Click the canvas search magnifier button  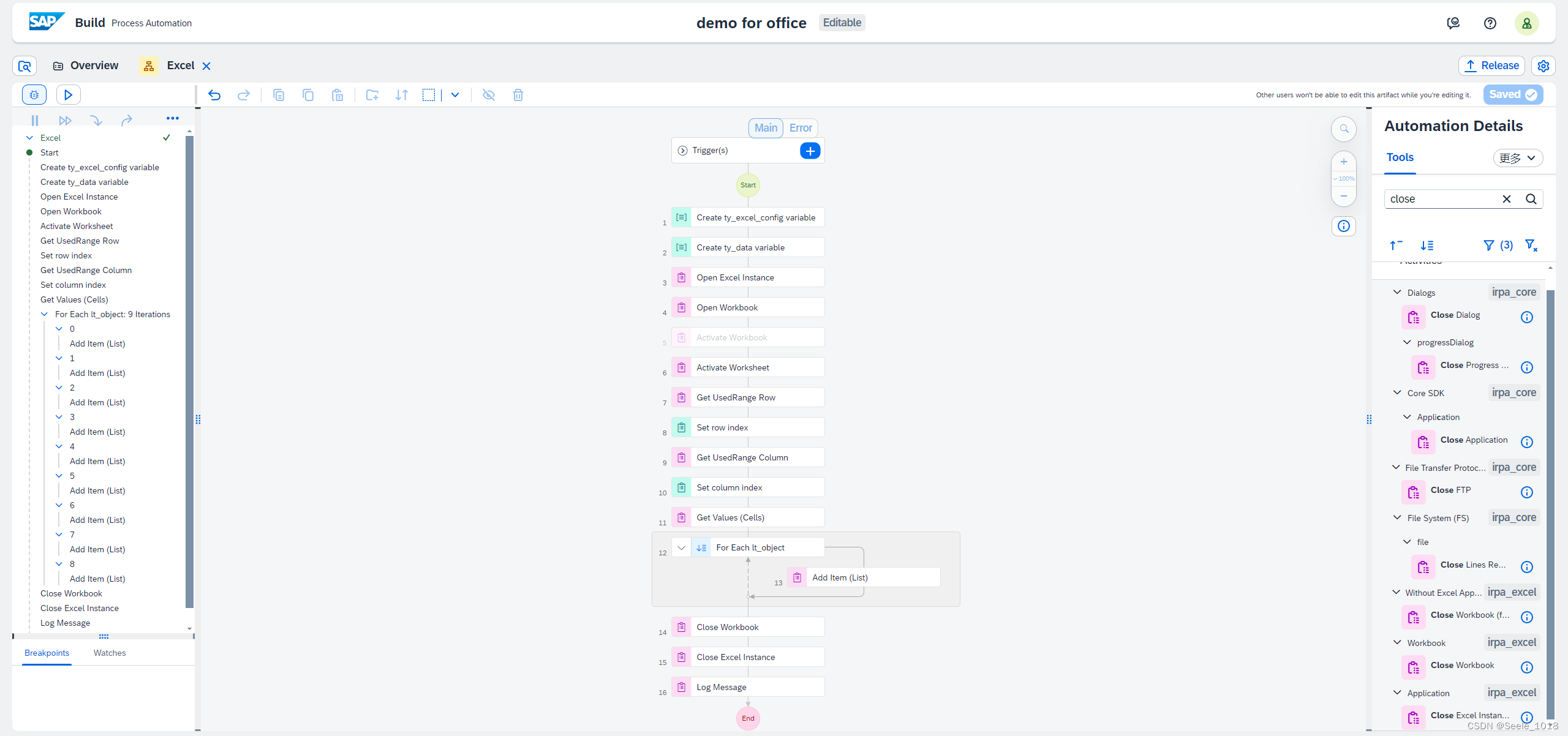pyautogui.click(x=1344, y=129)
